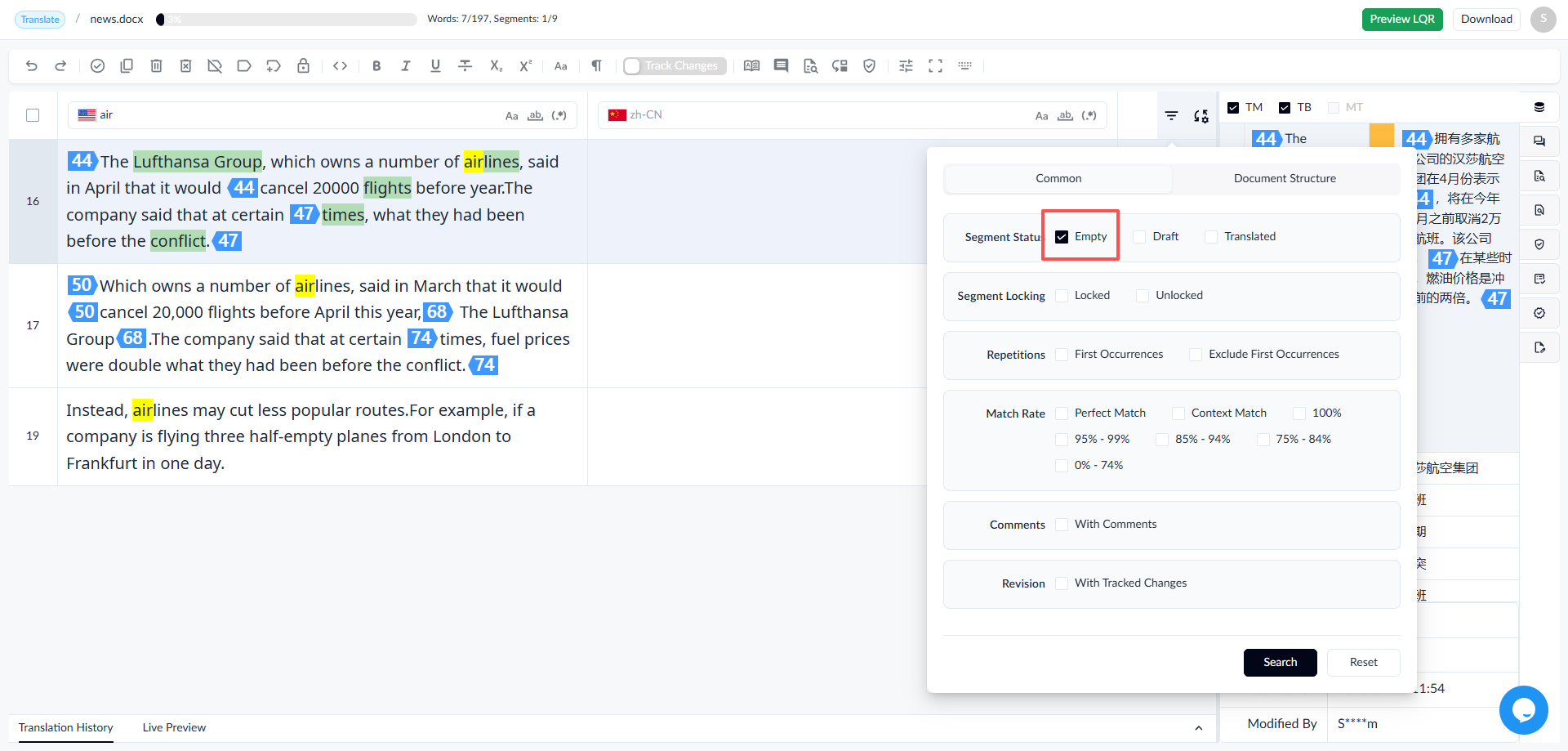Toggle Track Changes switch
1568x751 pixels.
coord(675,66)
